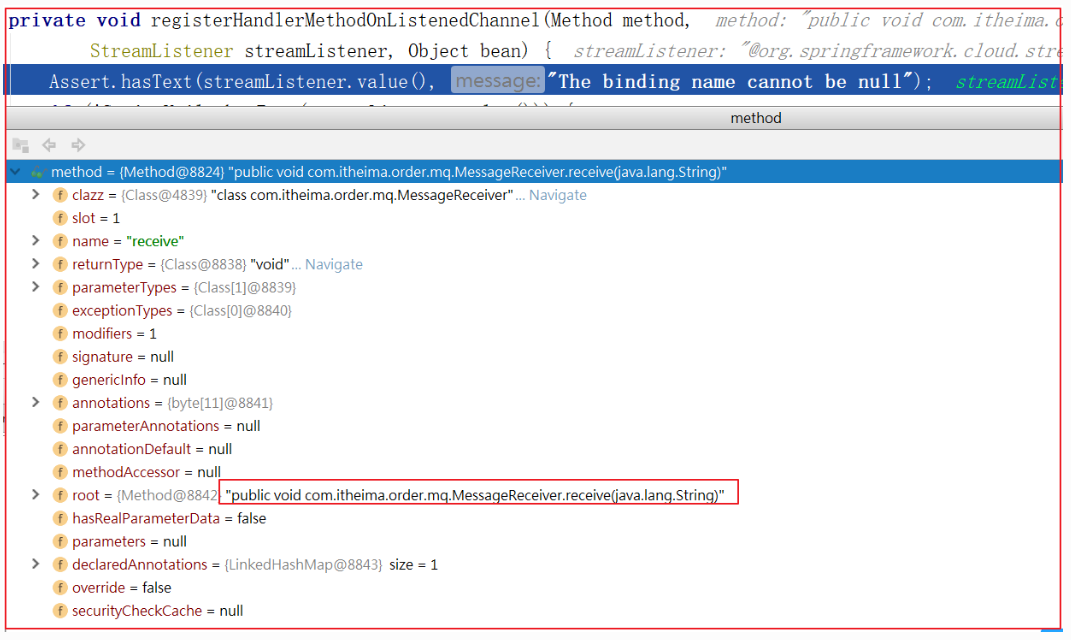The width and height of the screenshot is (1071, 640).
Task: Select the name = "receive" value
Action: (155, 241)
